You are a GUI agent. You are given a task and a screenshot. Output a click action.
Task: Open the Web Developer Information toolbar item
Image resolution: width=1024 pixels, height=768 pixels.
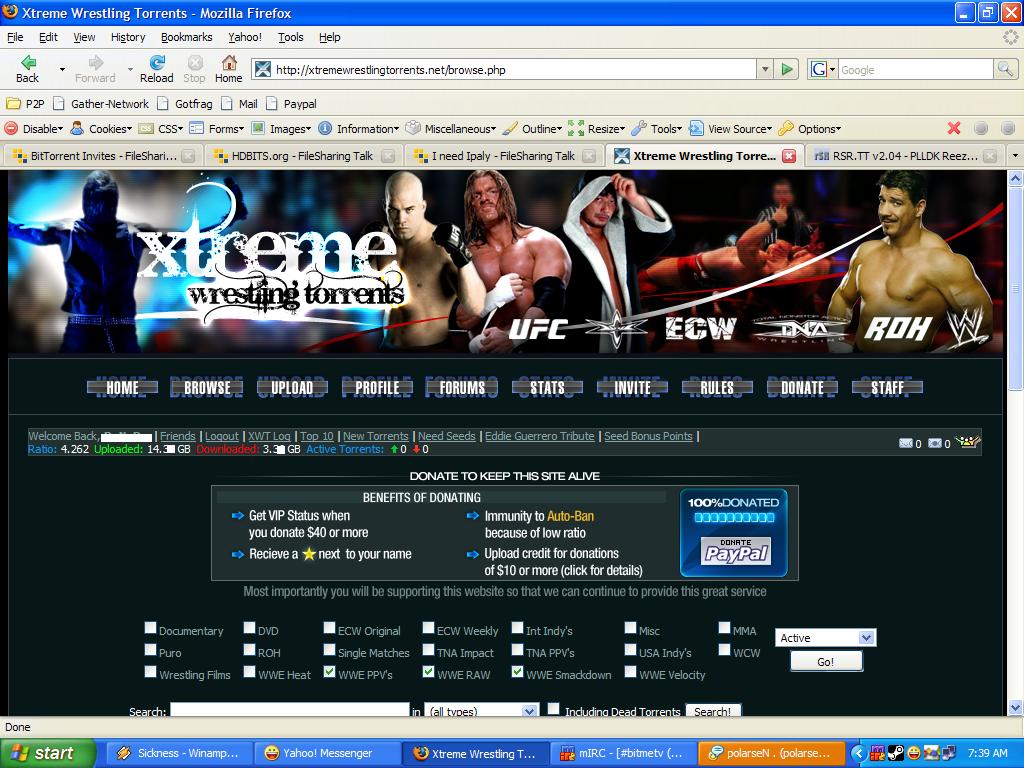(x=359, y=129)
